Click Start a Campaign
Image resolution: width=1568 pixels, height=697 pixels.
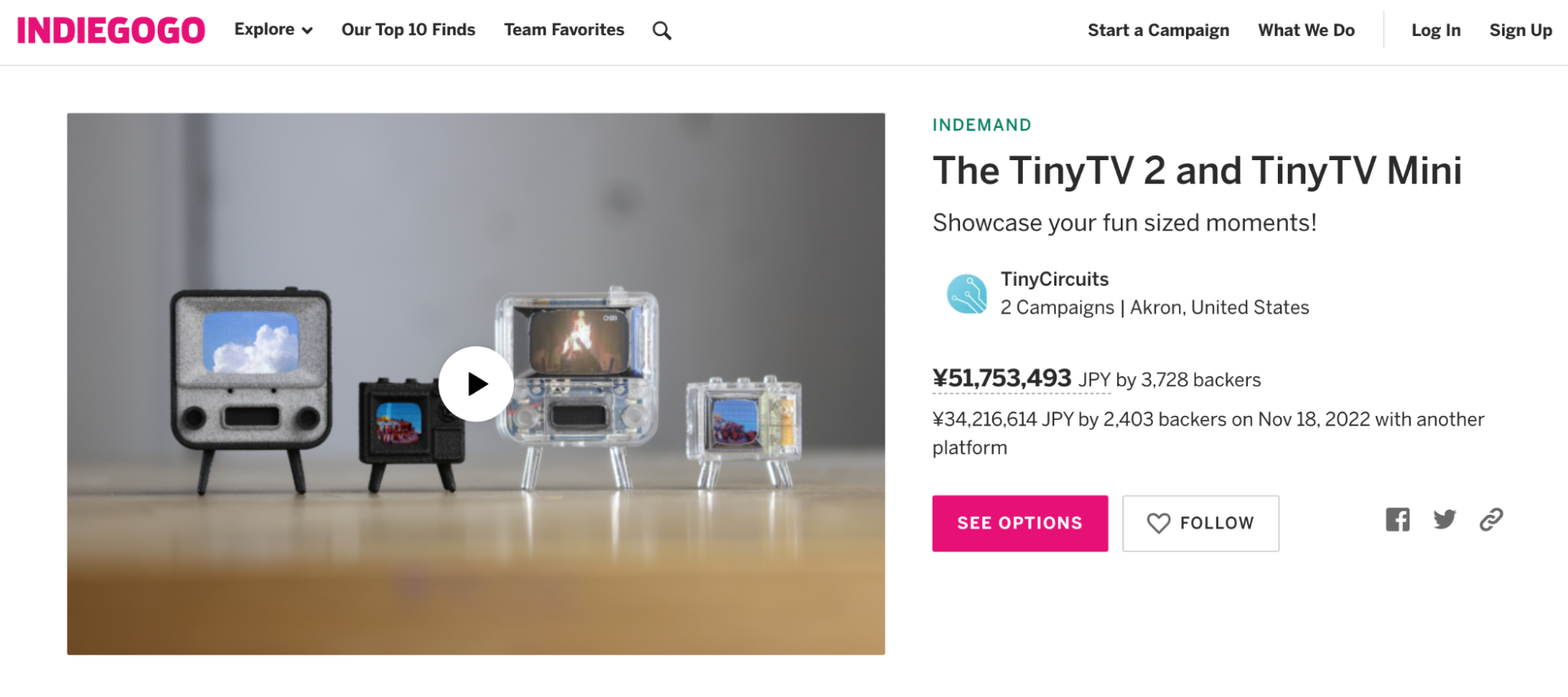click(1159, 30)
